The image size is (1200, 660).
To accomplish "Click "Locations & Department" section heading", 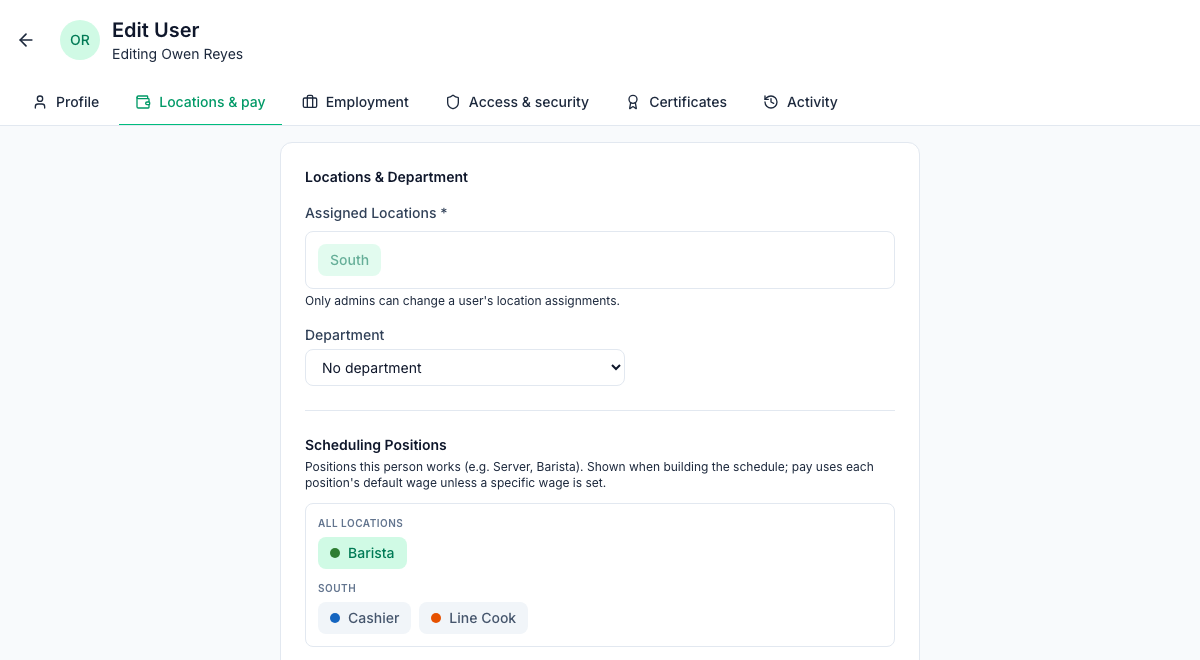I will pyautogui.click(x=386, y=177).
